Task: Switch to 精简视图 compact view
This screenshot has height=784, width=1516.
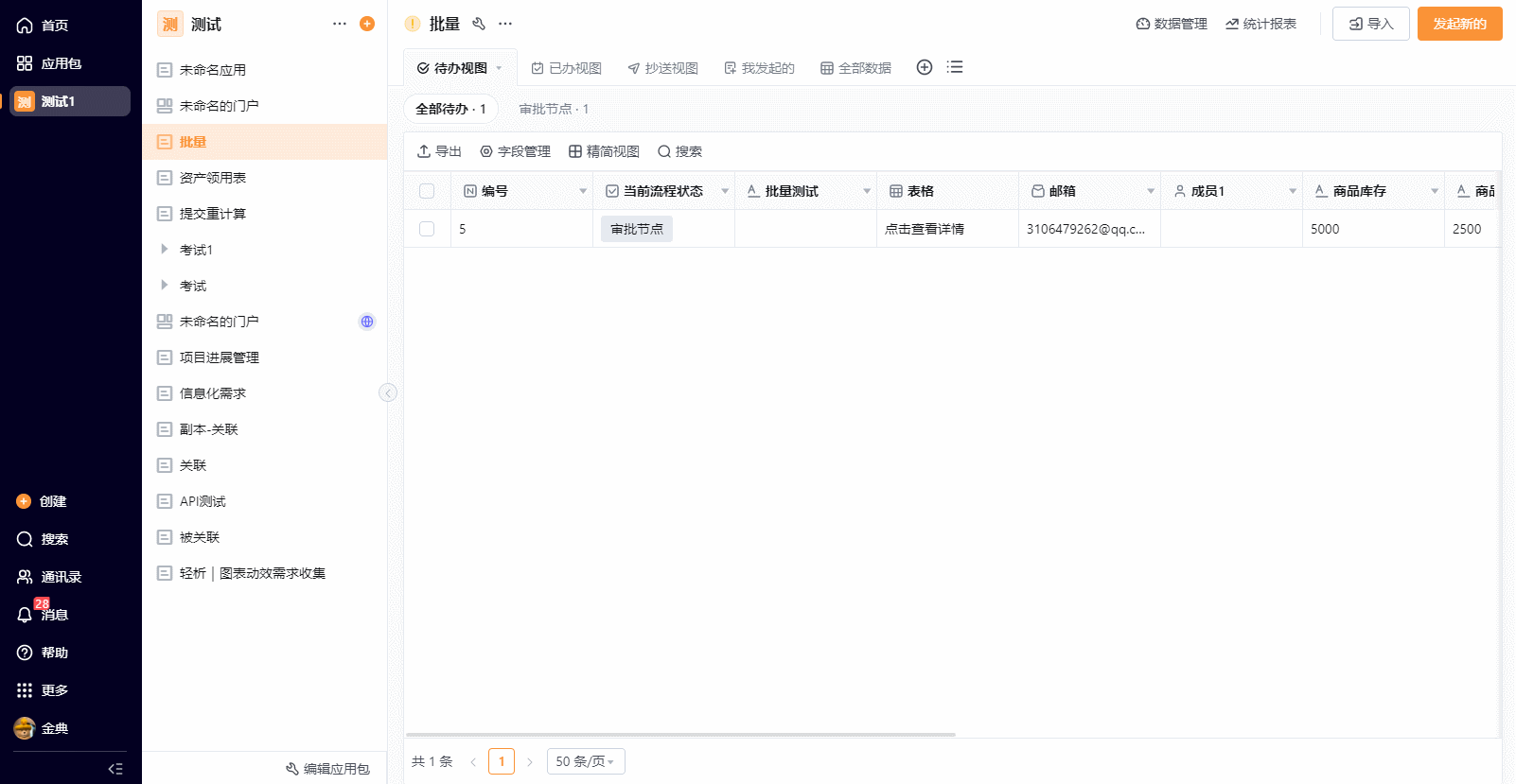Action: coord(604,151)
